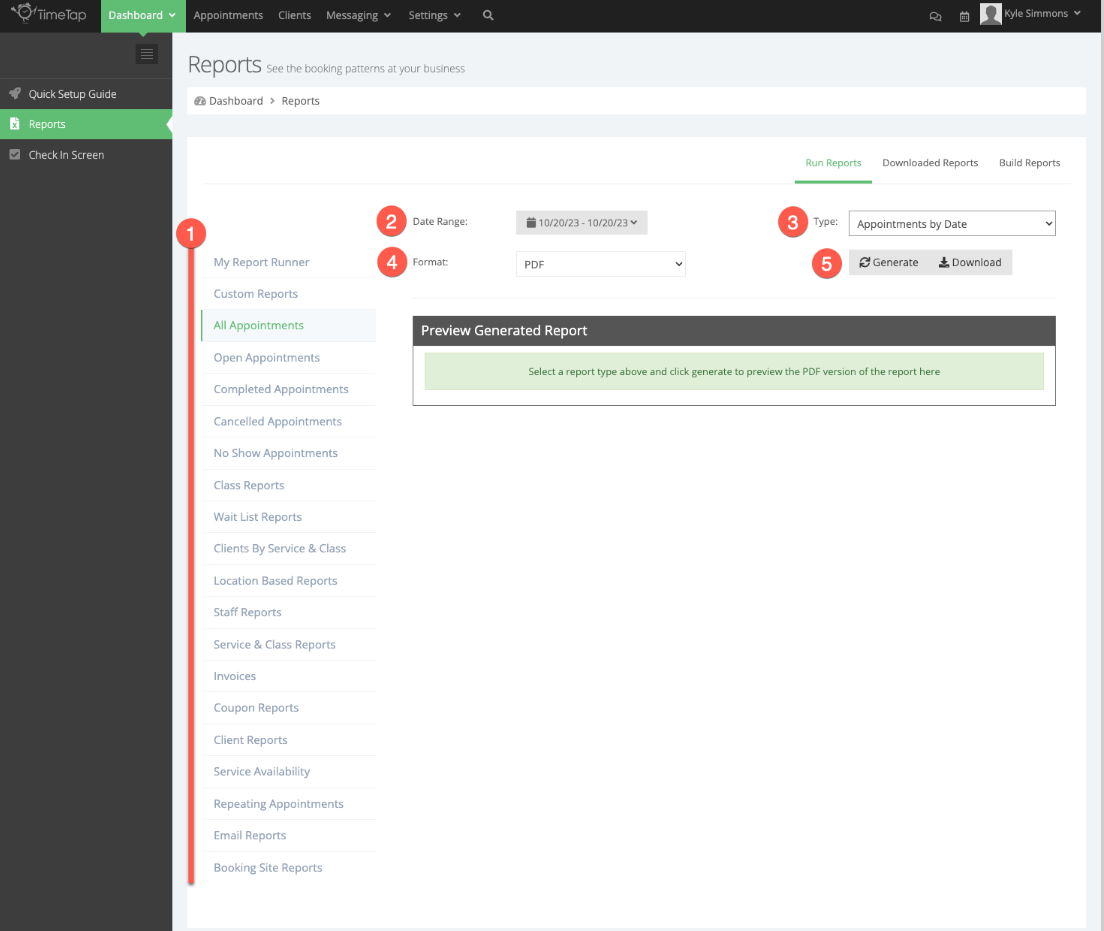Open the calendar icon in top bar
1104x931 pixels.
(x=963, y=15)
